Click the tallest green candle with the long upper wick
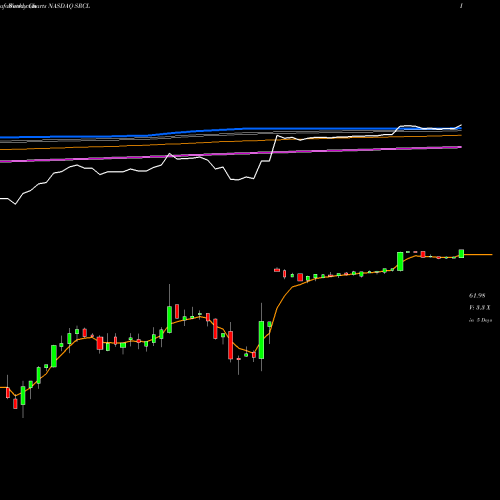The width and height of the screenshot is (500, 500). 261,340
